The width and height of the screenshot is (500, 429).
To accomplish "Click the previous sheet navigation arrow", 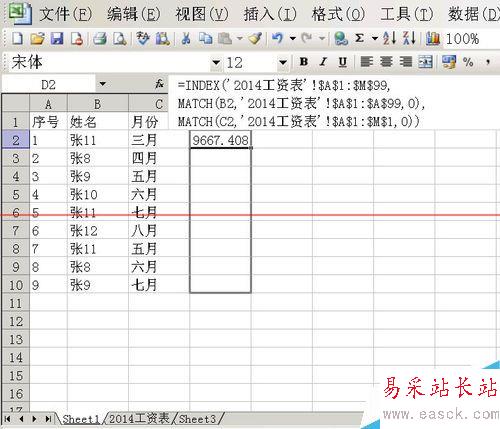I will pos(21,419).
